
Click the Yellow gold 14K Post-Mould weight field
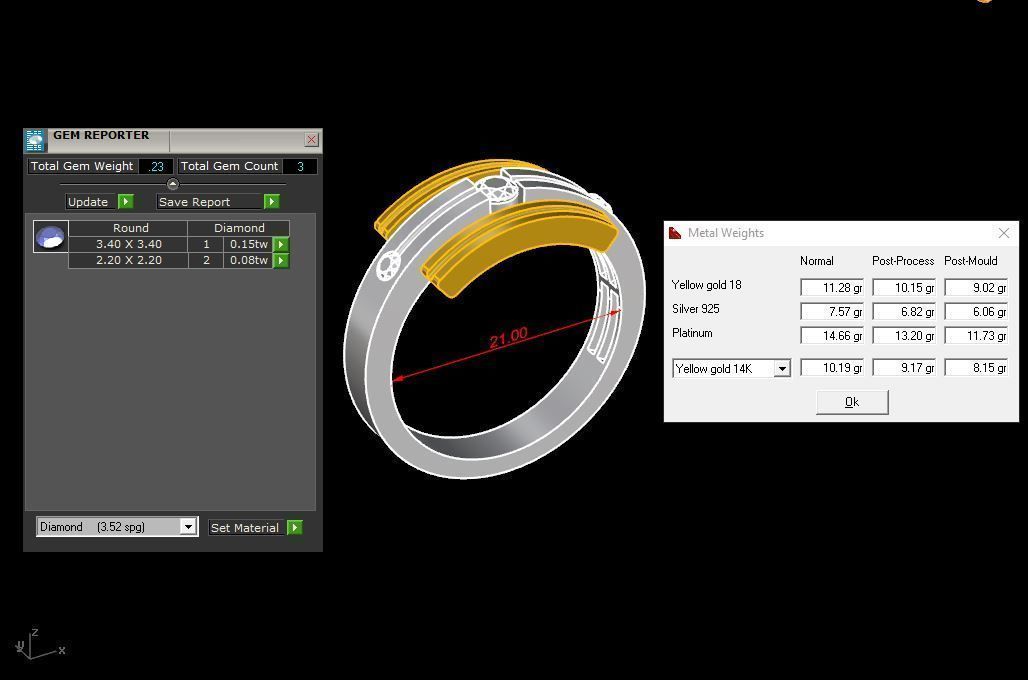tap(976, 367)
